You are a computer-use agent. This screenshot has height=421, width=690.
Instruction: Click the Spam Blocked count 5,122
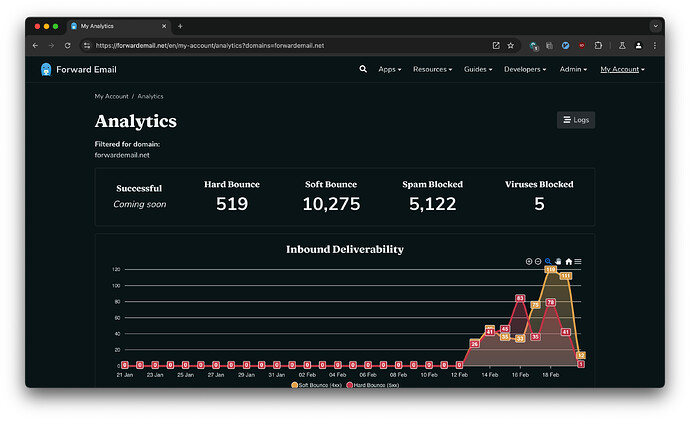(x=433, y=204)
